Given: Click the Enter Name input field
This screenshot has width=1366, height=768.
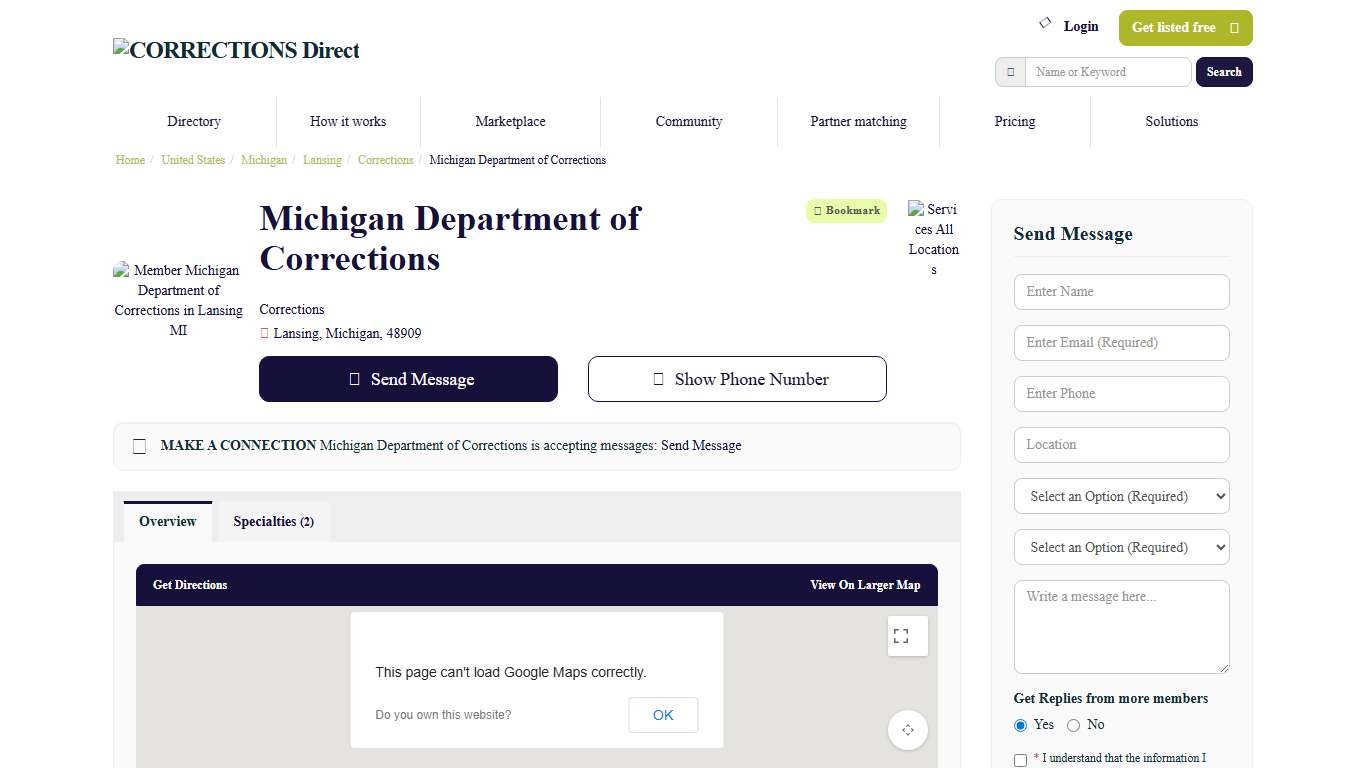Looking at the screenshot, I should click(1121, 291).
